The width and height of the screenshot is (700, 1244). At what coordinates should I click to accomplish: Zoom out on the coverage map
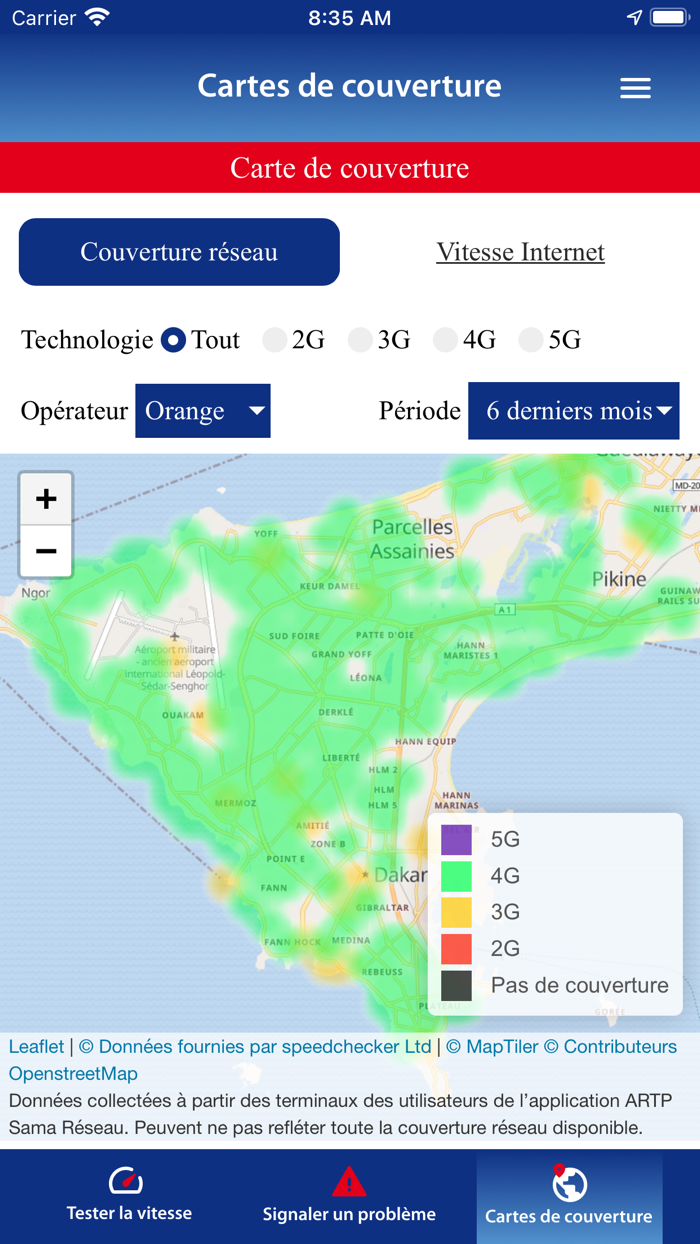tap(46, 551)
